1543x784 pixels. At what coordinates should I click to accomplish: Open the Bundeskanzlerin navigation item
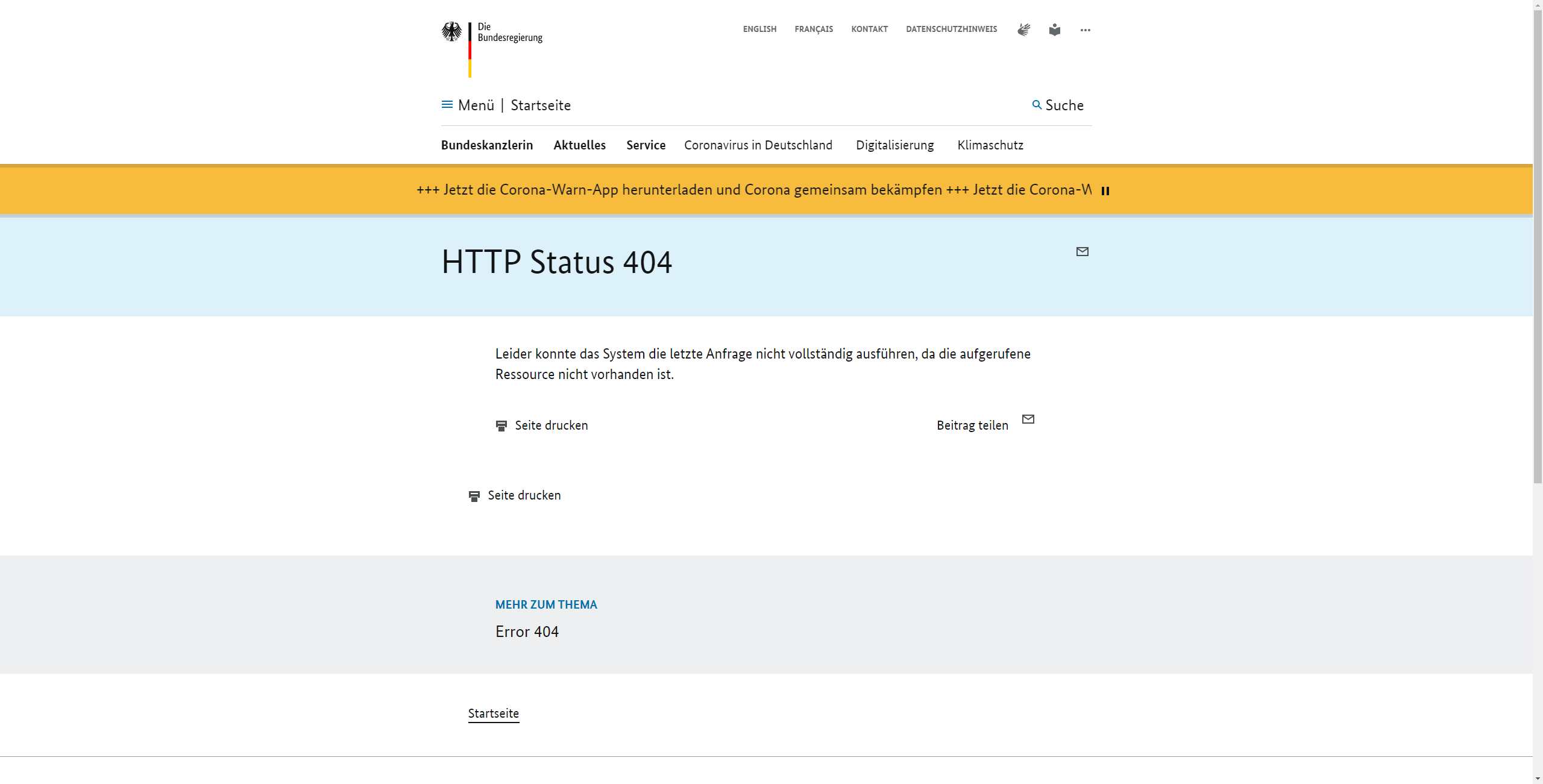pyautogui.click(x=487, y=145)
